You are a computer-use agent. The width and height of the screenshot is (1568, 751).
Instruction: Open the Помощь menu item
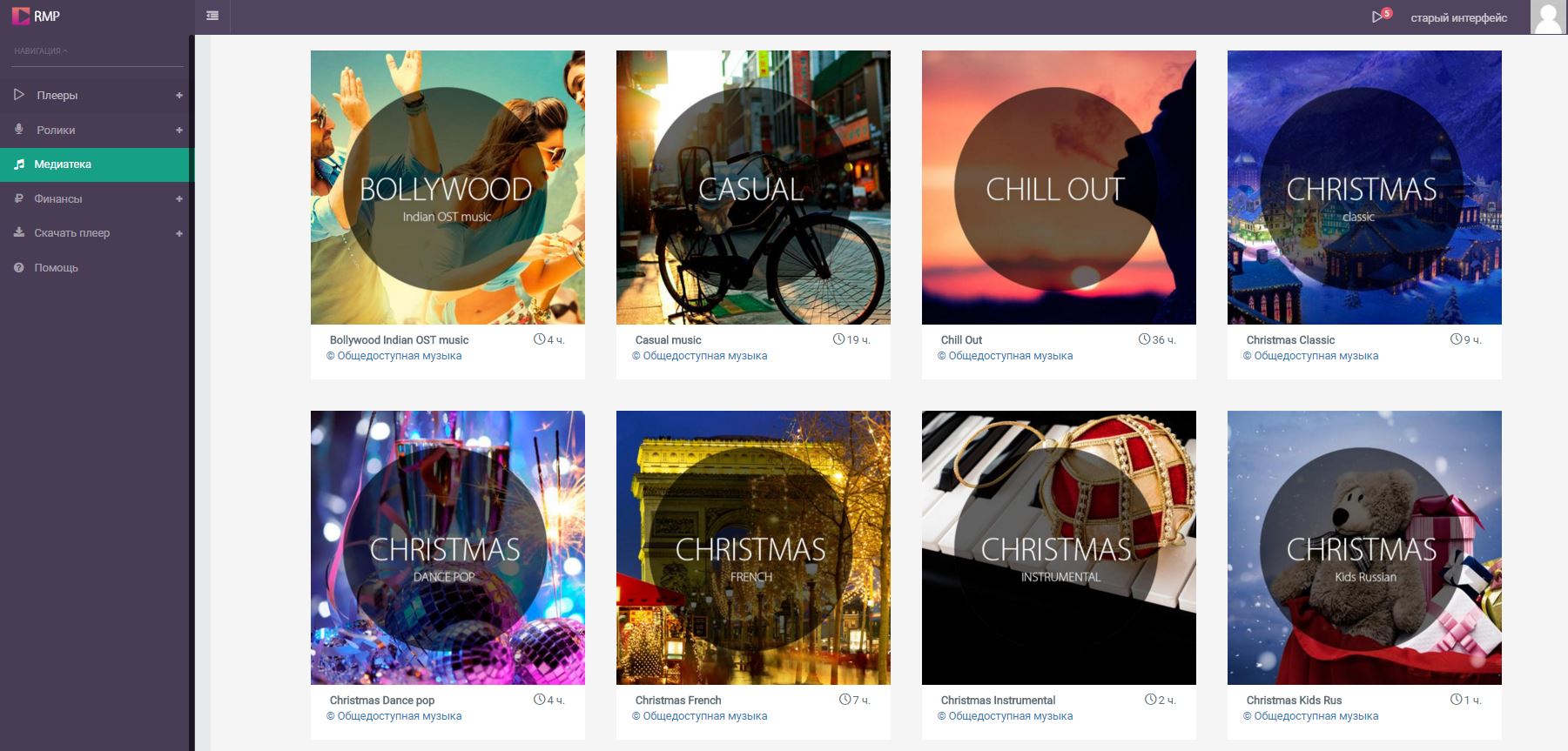95,267
